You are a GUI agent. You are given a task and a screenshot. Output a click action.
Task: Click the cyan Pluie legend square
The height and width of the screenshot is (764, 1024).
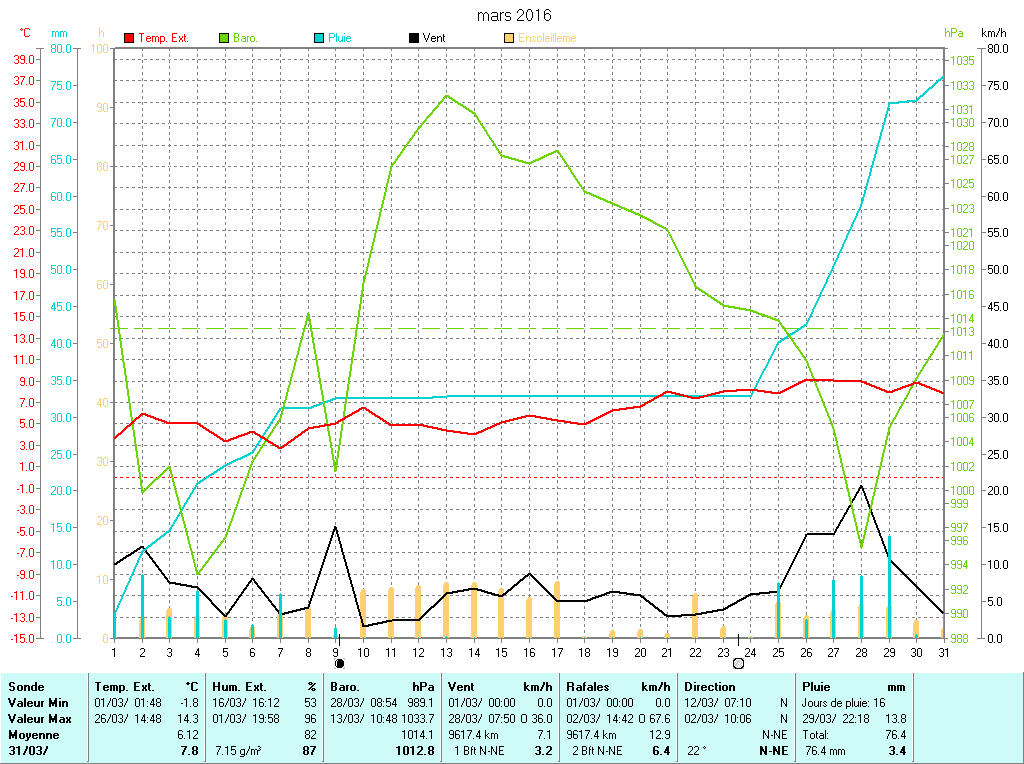(319, 38)
